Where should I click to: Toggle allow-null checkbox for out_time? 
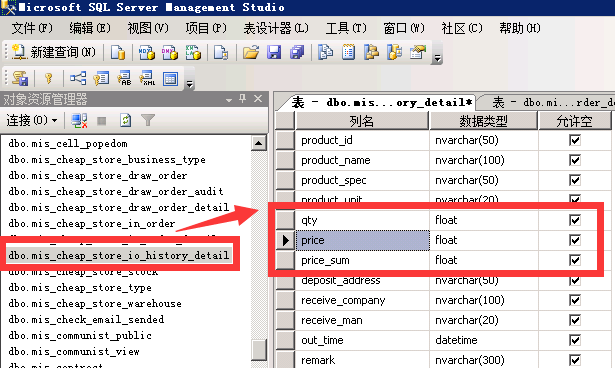(x=575, y=340)
